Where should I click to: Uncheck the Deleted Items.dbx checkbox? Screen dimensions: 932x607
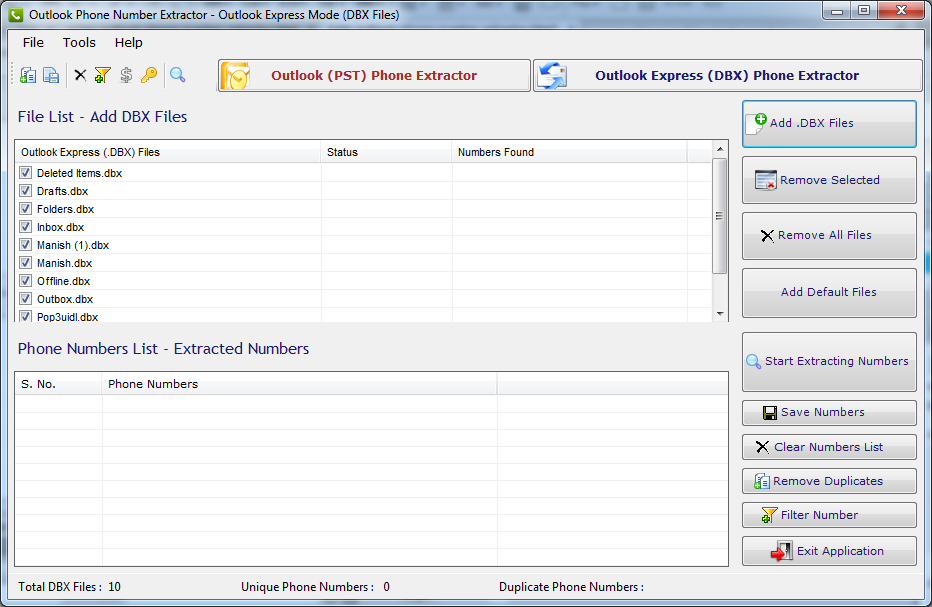click(x=26, y=173)
